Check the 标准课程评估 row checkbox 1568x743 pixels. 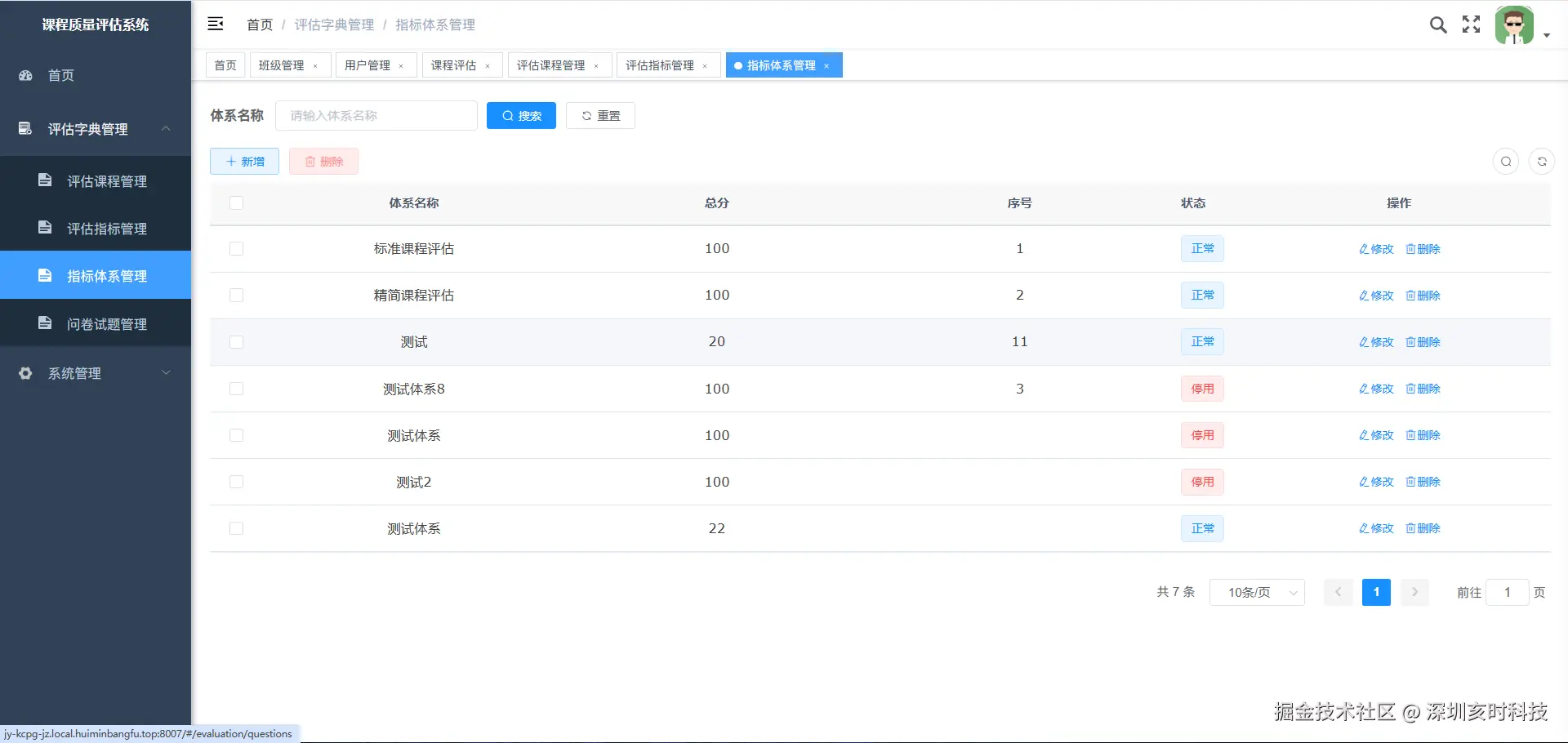tap(237, 249)
